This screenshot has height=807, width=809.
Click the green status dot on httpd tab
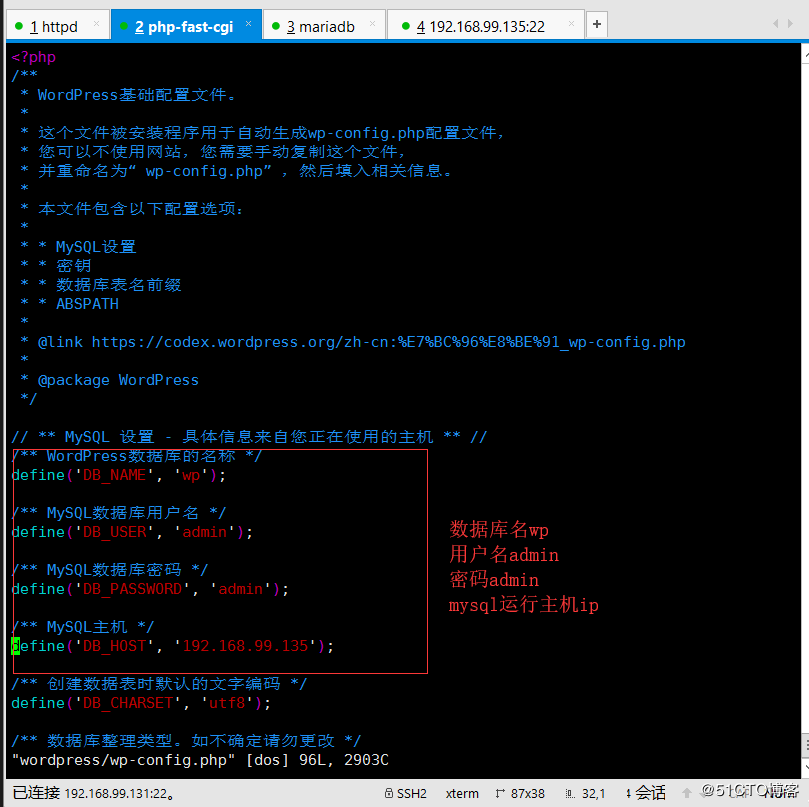tap(18, 26)
